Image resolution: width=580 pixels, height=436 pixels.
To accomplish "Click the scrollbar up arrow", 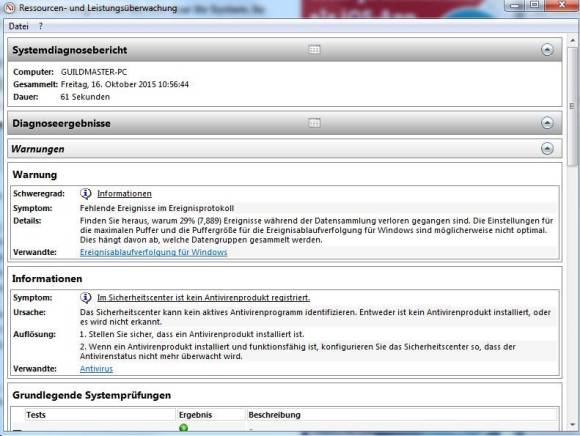I will [572, 40].
